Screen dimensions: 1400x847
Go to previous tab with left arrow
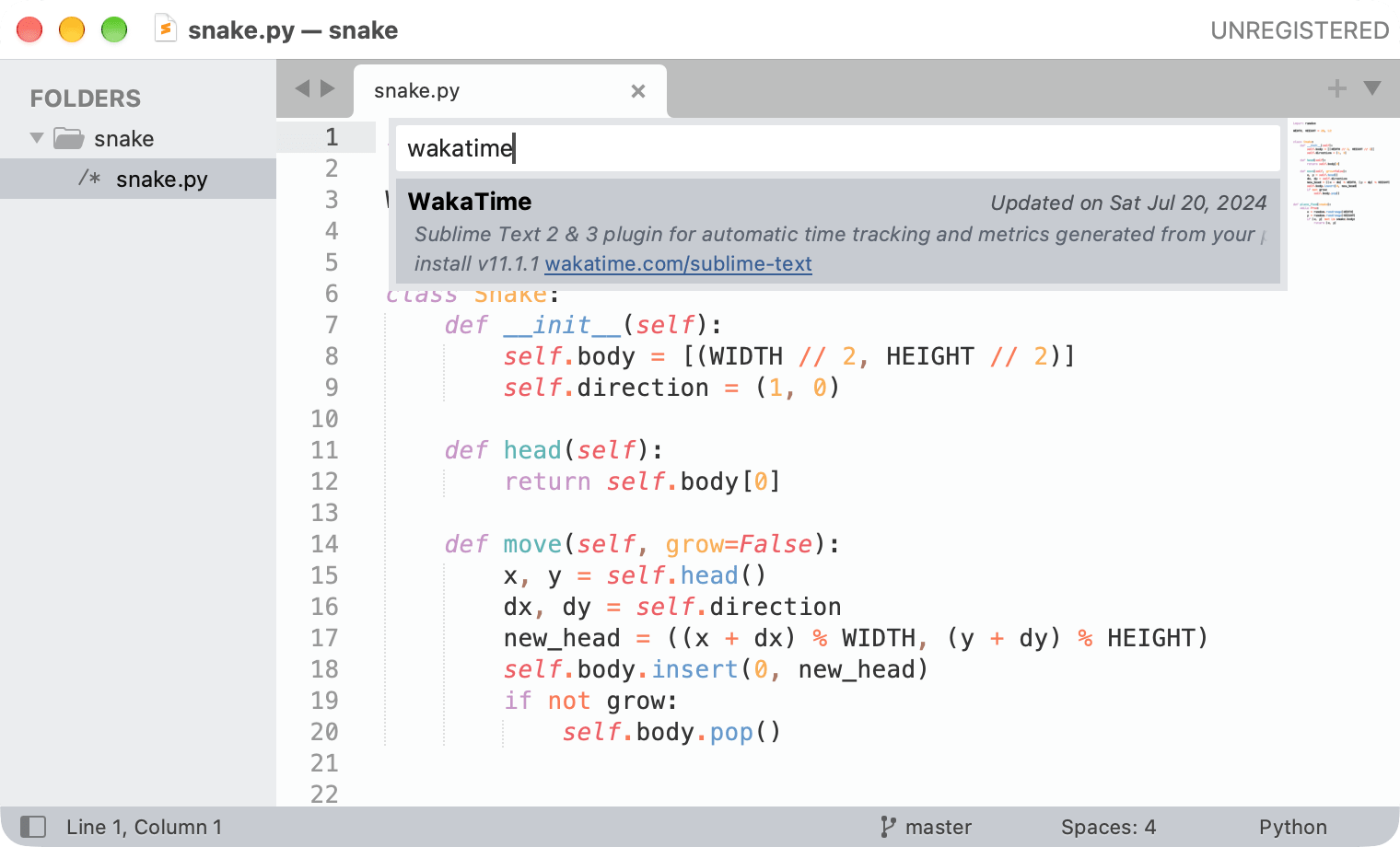point(302,88)
